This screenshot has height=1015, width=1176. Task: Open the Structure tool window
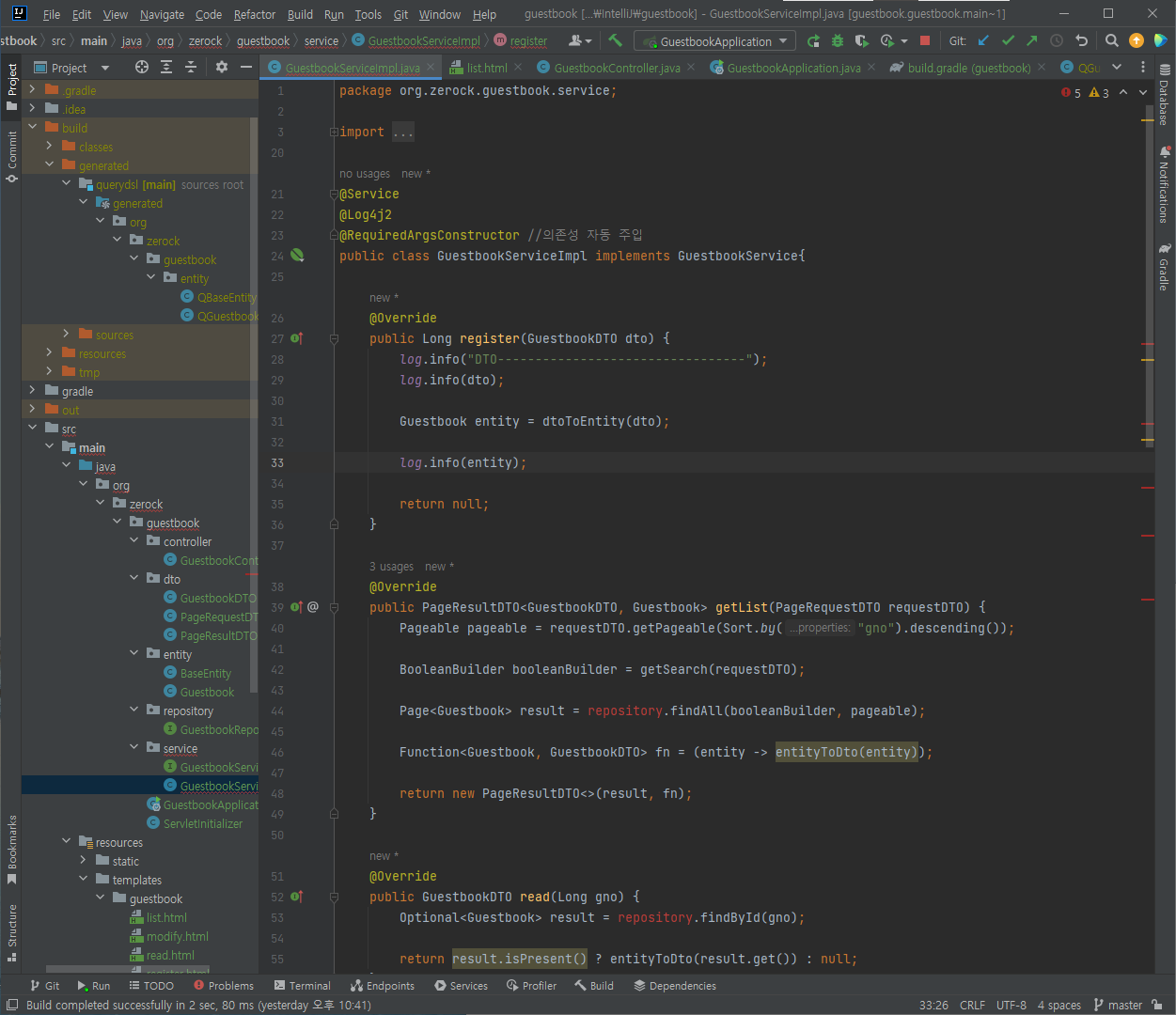(x=11, y=932)
